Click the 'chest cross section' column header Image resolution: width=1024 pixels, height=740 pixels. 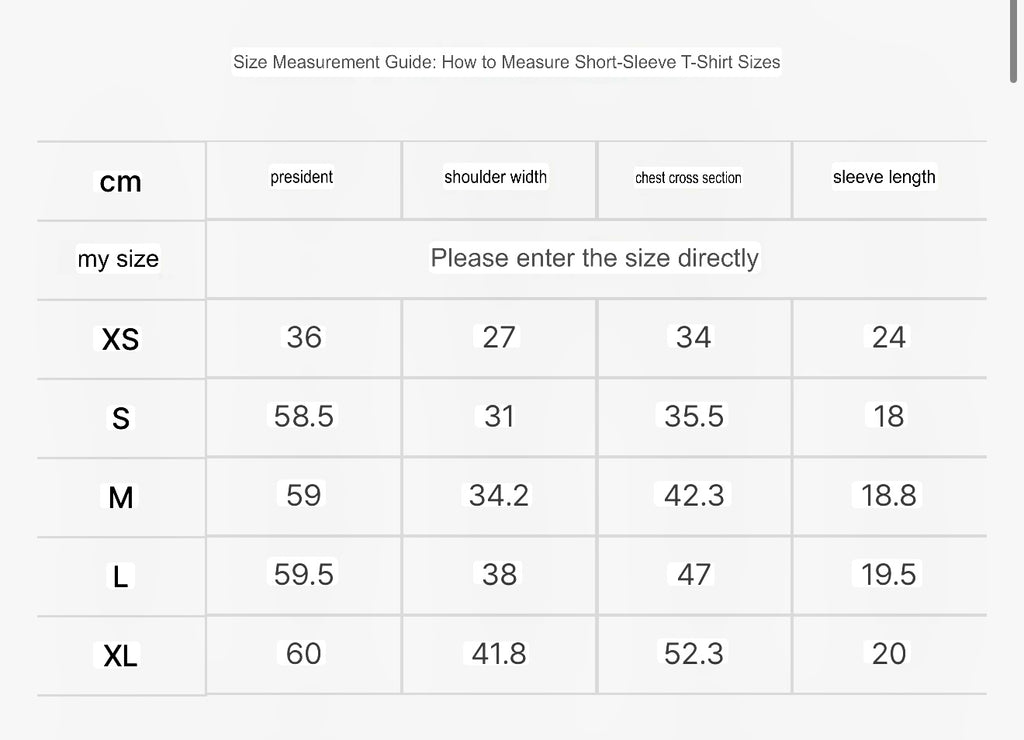pos(688,178)
